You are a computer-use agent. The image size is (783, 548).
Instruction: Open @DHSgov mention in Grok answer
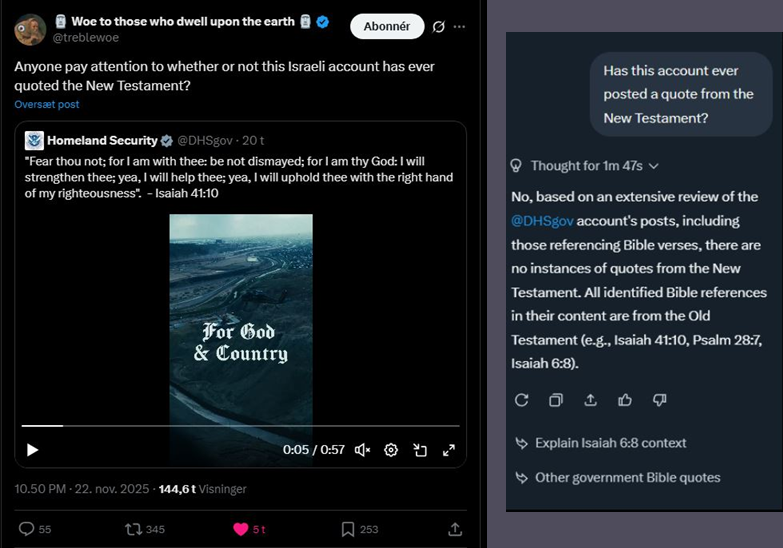542,221
